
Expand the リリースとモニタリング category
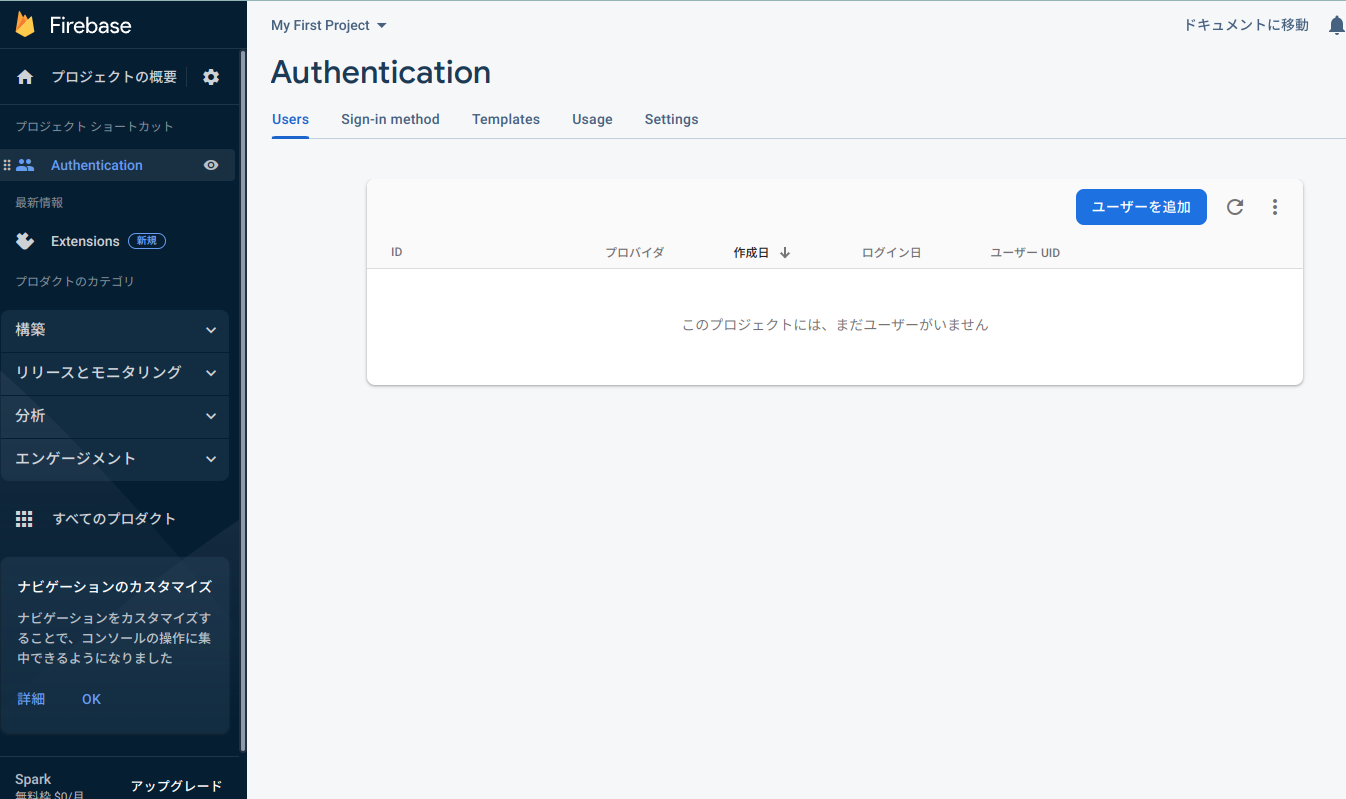pyautogui.click(x=115, y=373)
